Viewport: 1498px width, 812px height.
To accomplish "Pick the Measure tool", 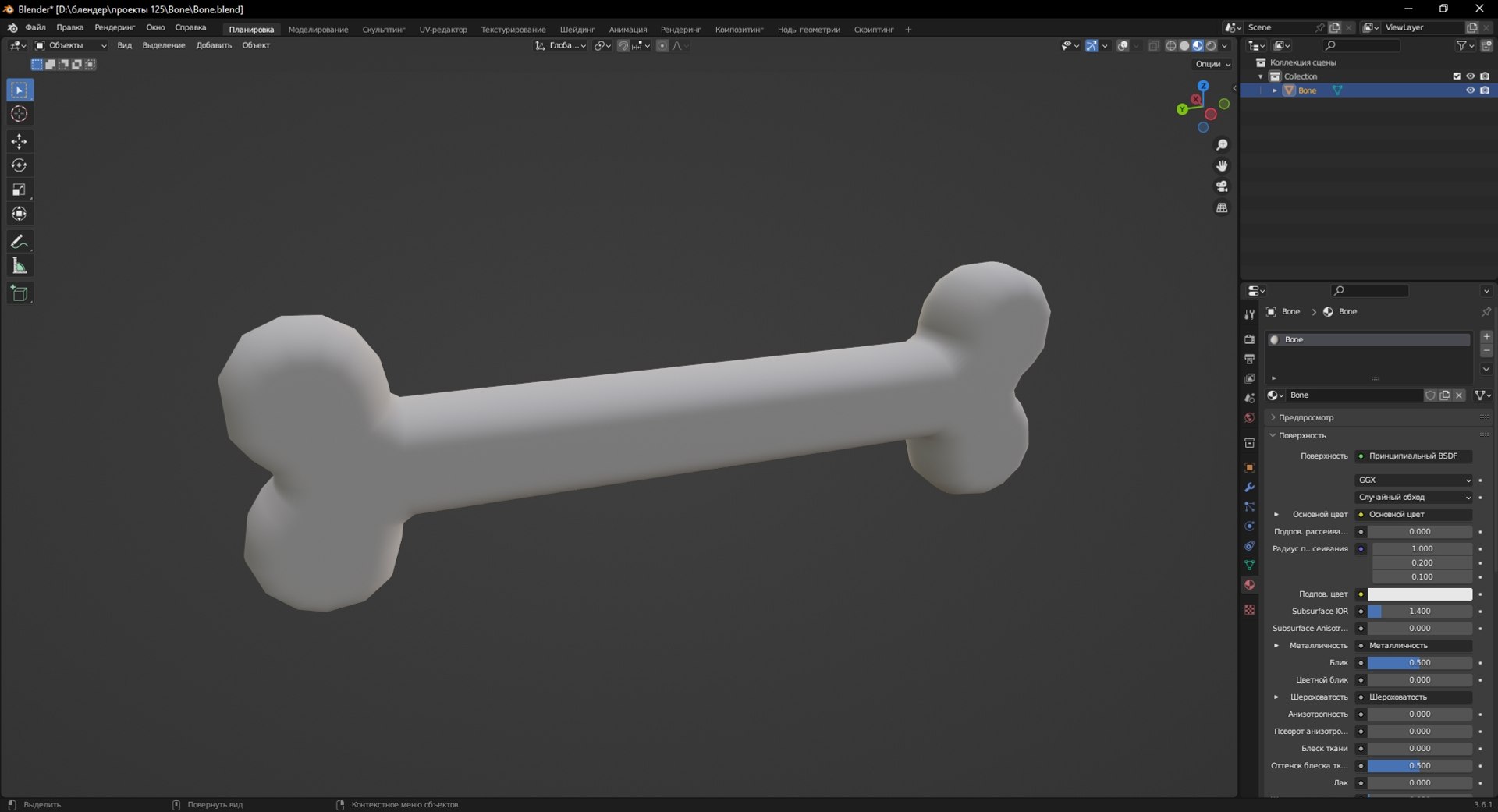I will tap(20, 266).
